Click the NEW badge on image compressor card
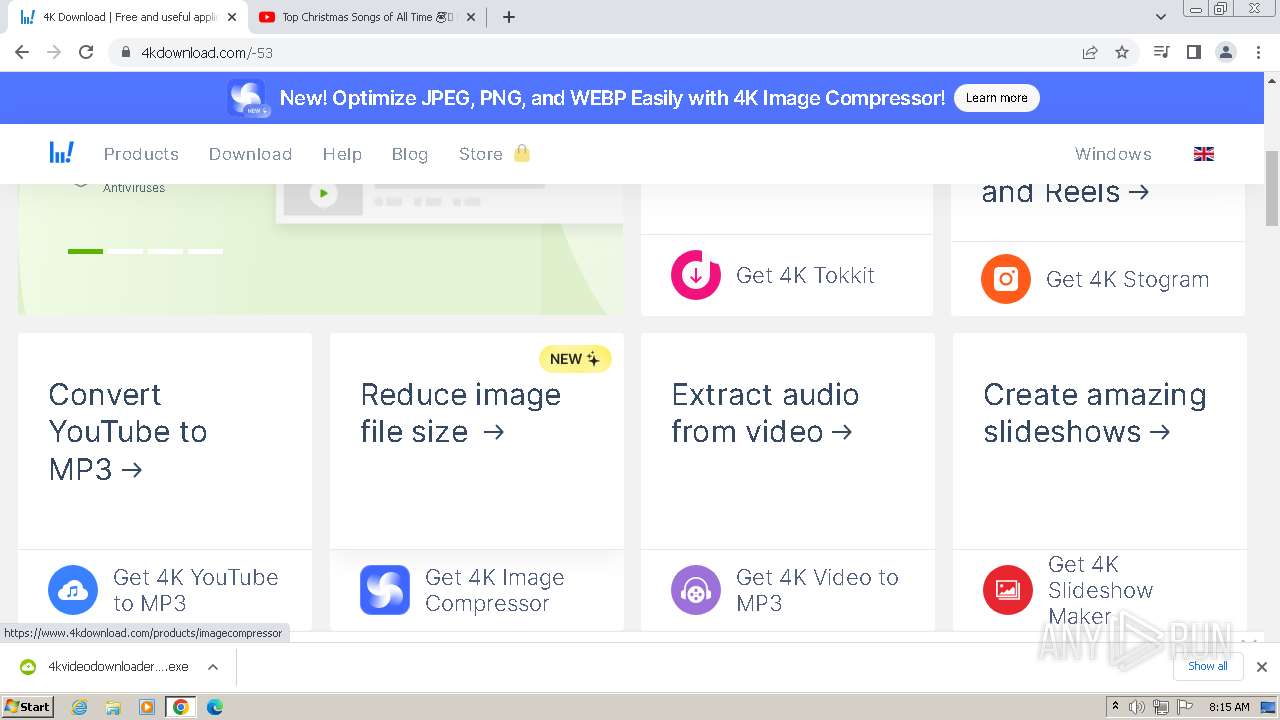 [x=575, y=359]
